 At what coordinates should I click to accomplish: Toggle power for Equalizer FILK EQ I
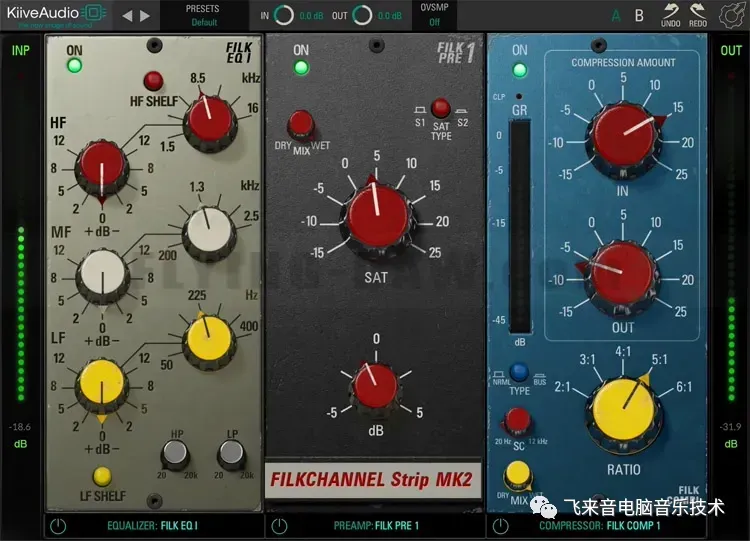[58, 526]
